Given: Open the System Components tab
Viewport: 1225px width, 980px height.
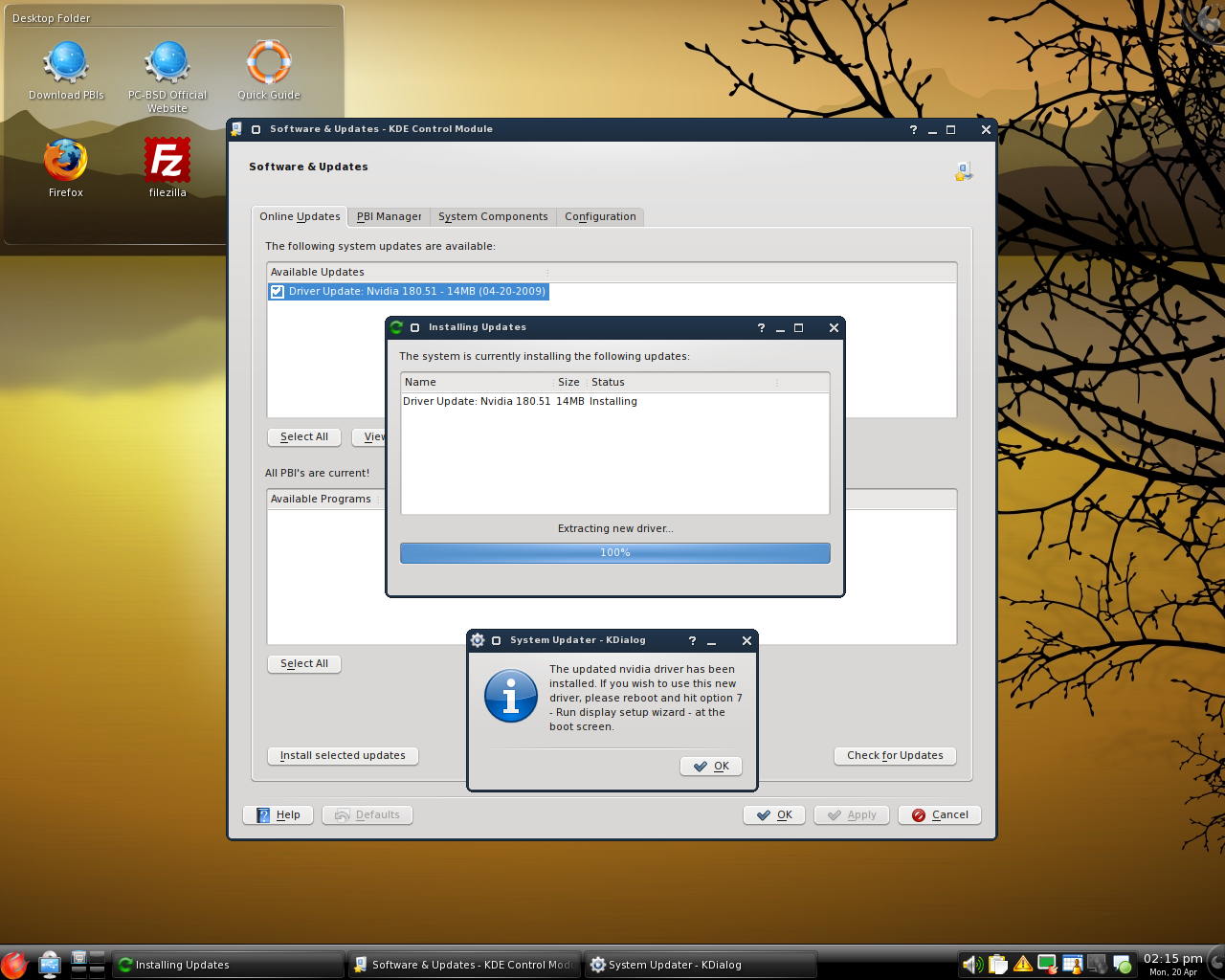Looking at the screenshot, I should point(493,217).
